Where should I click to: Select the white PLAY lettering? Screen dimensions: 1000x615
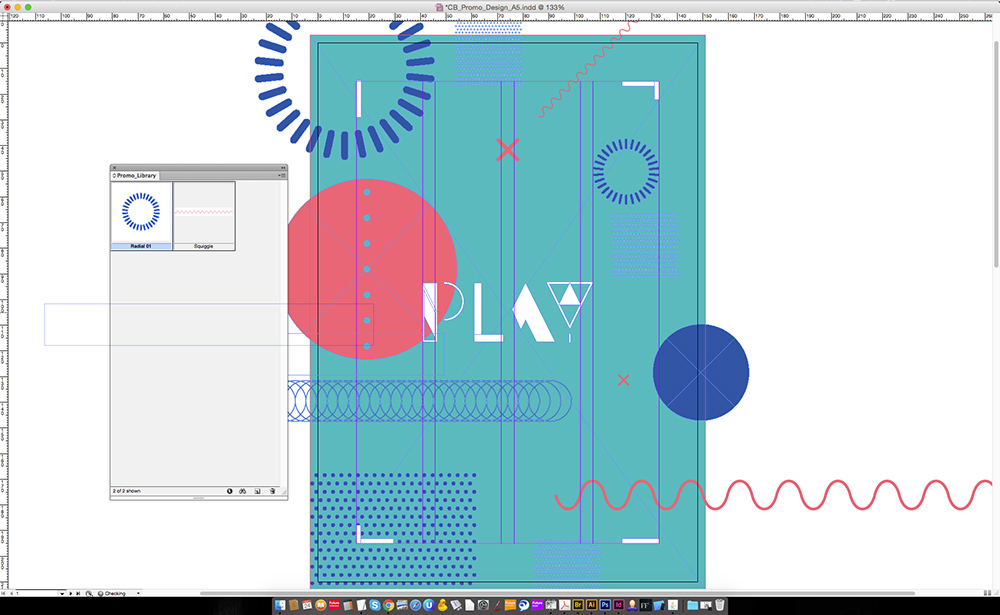[x=508, y=311]
